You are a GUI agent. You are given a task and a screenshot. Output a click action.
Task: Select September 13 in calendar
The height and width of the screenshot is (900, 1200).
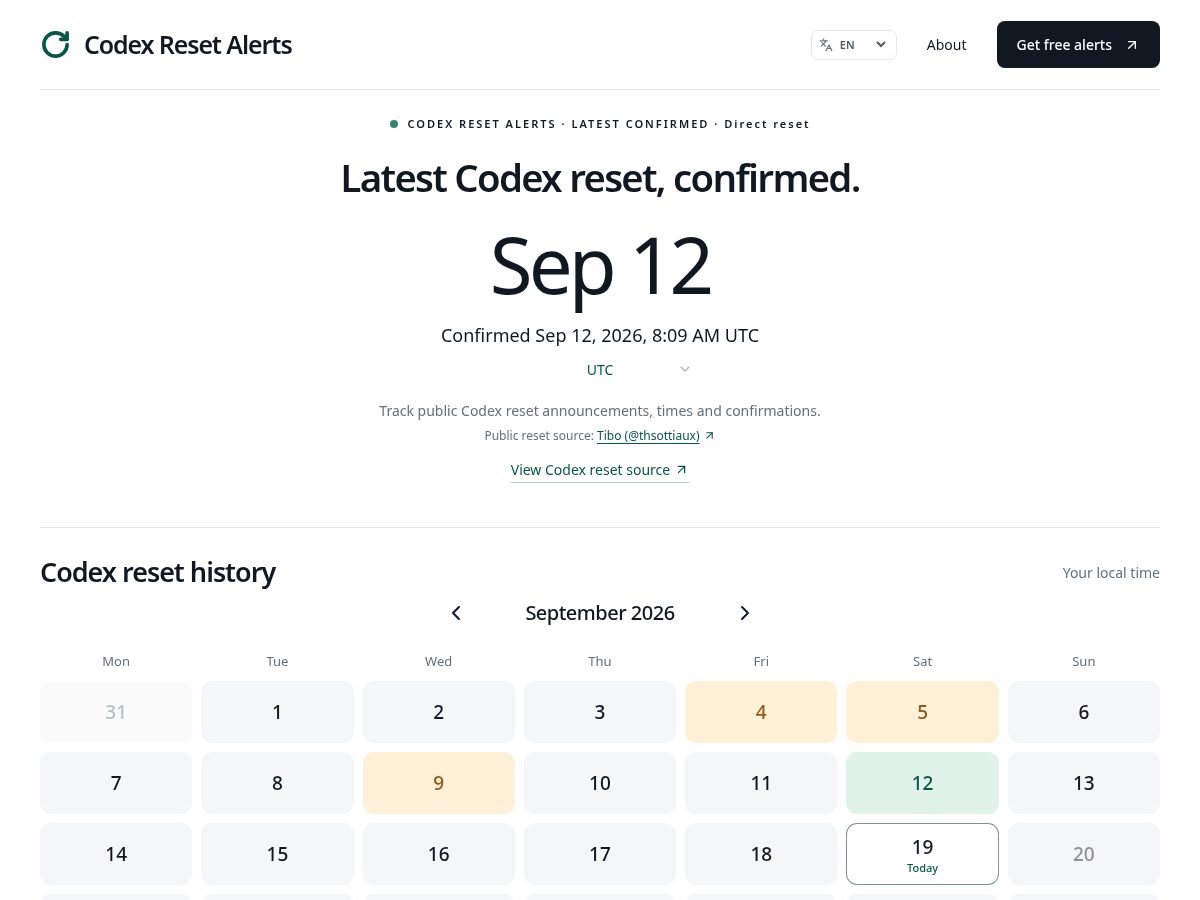click(1084, 783)
